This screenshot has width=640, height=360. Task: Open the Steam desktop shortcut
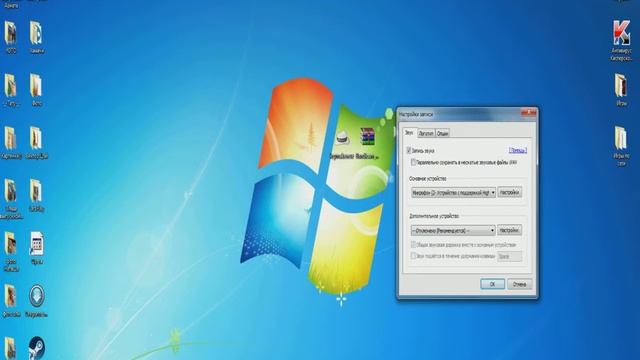click(x=36, y=348)
